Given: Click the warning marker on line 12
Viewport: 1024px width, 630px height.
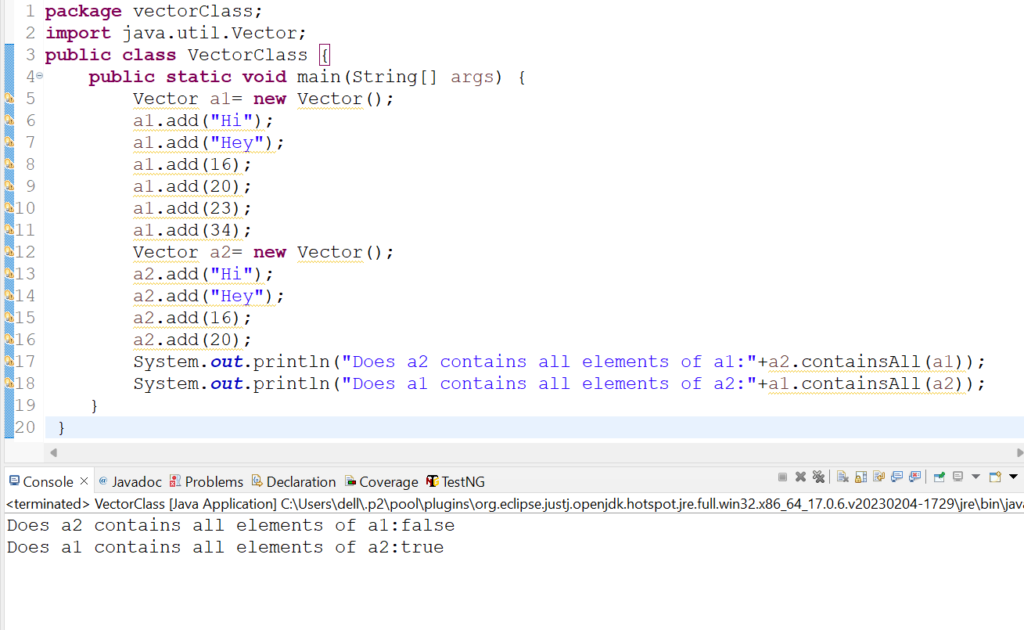Looking at the screenshot, I should (x=9, y=251).
